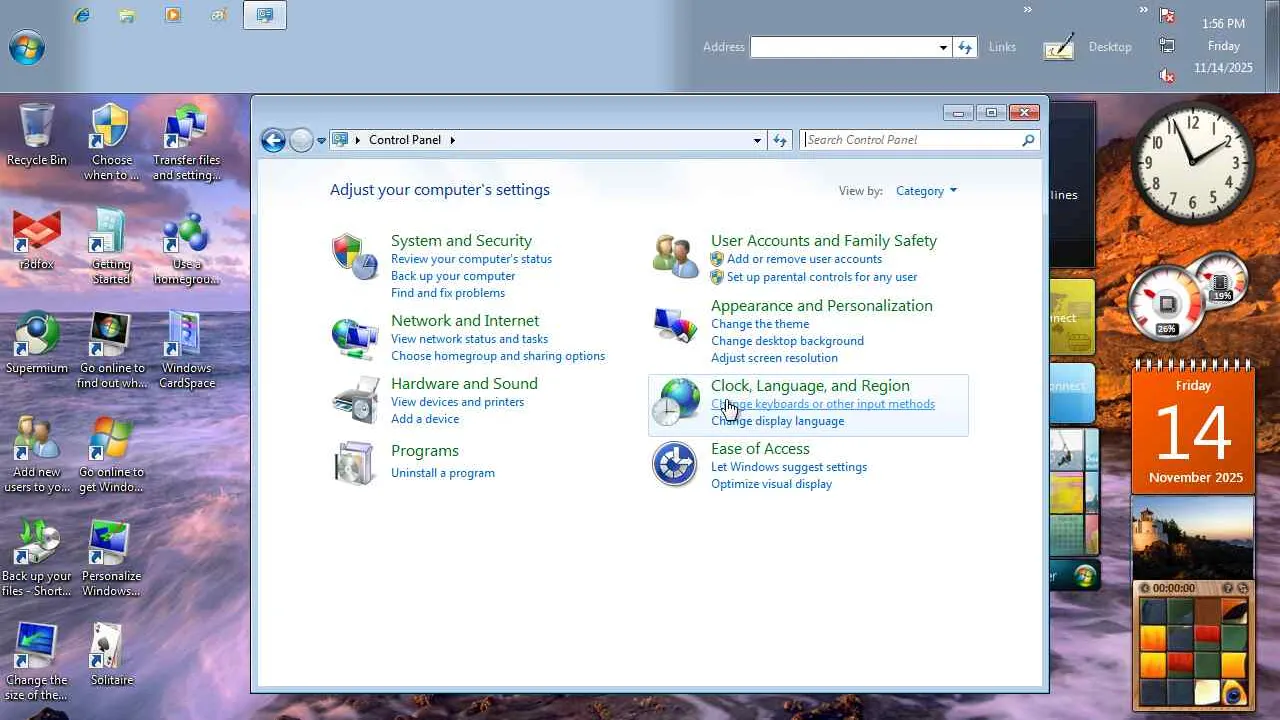Click the Control Panel breadcrumb text

pyautogui.click(x=405, y=140)
